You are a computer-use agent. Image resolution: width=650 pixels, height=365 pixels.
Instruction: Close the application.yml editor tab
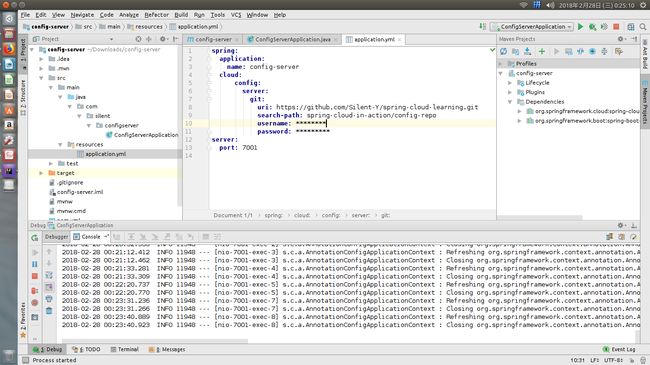point(400,39)
